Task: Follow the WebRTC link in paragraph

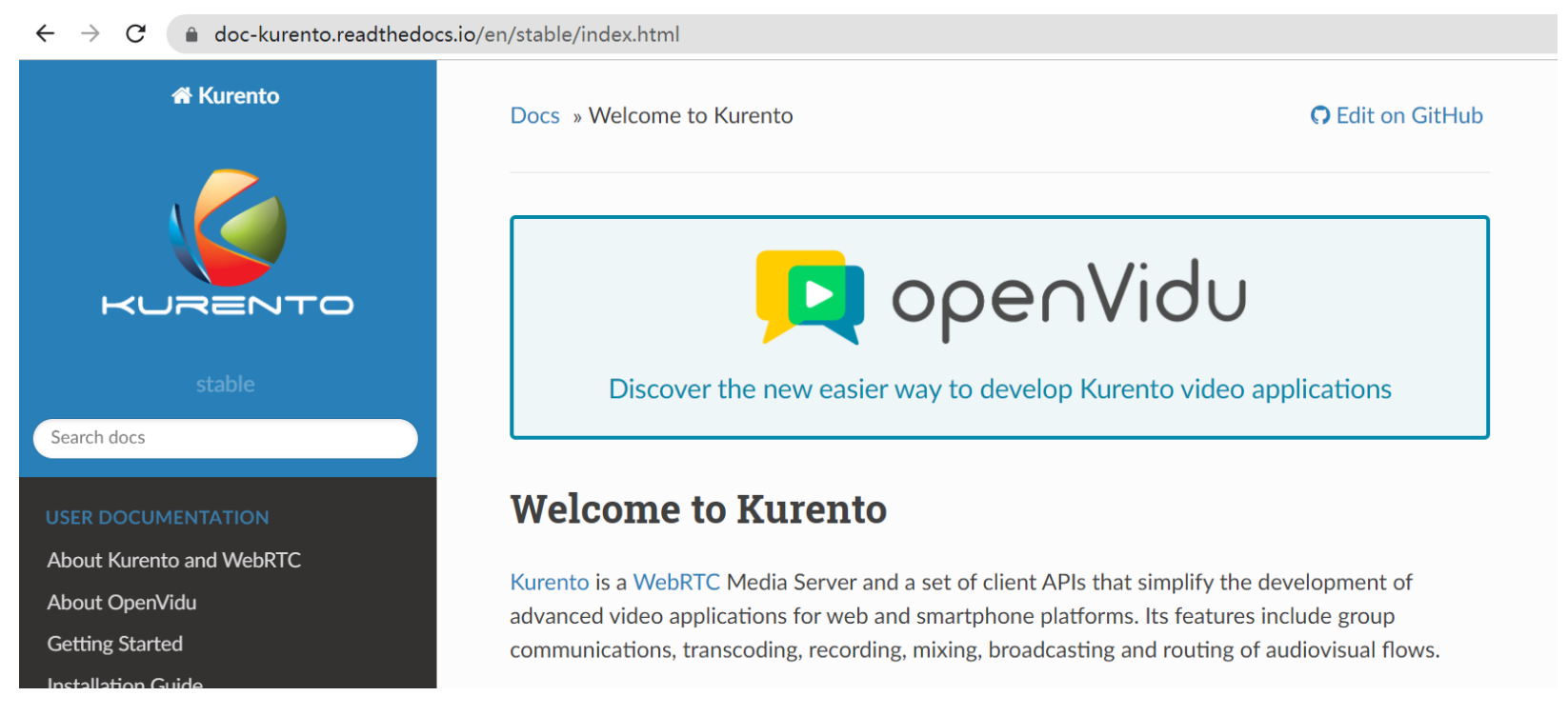Action: point(676,583)
